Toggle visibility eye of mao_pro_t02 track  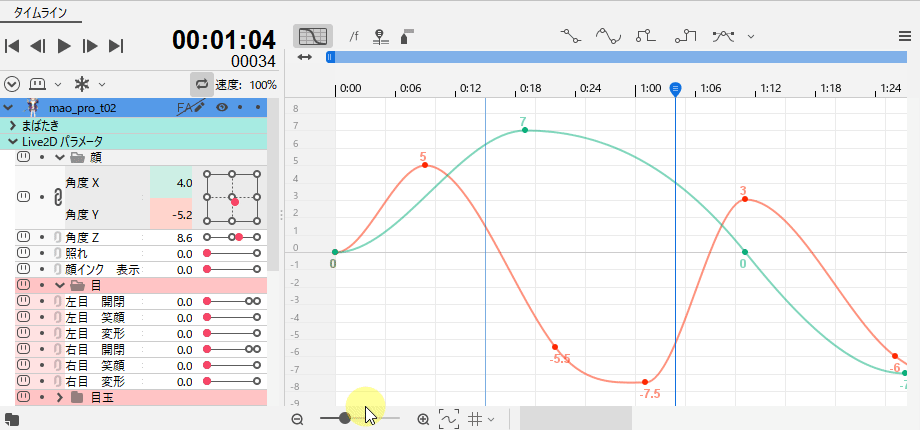pos(222,107)
